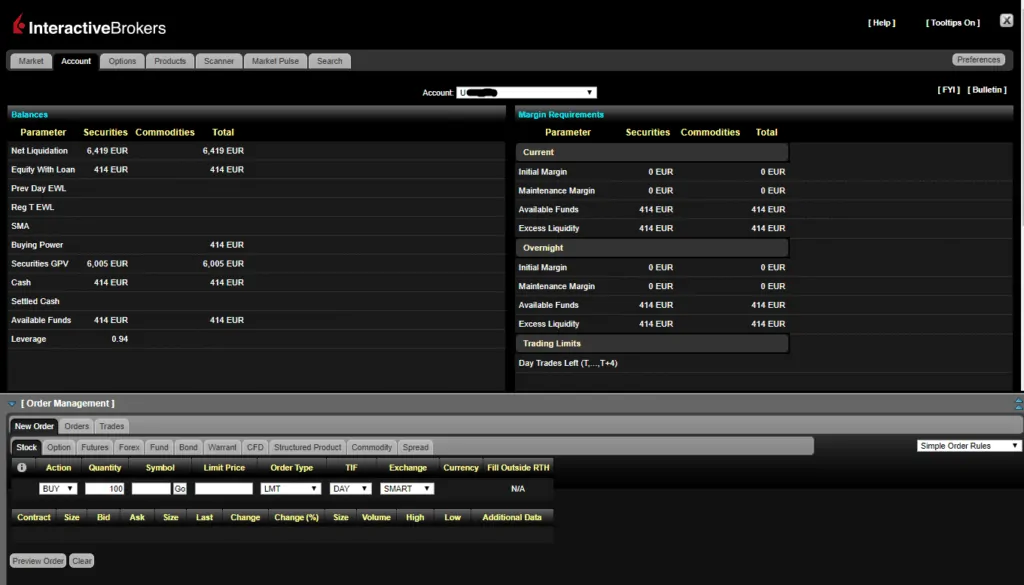The width and height of the screenshot is (1024, 585).
Task: Select the New Order tab
Action: click(x=34, y=426)
